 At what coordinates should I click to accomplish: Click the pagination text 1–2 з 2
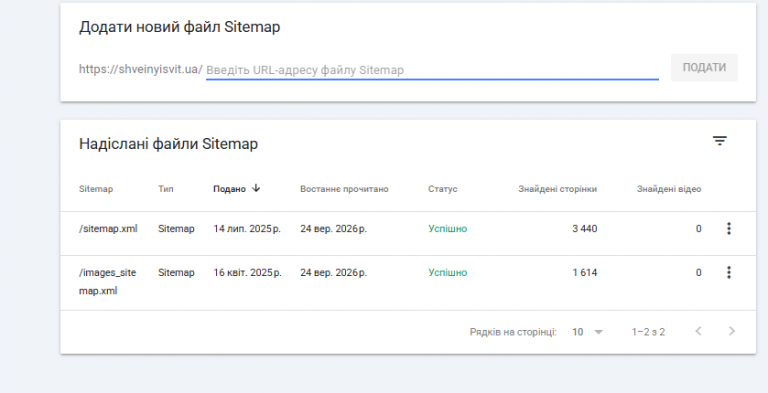click(648, 332)
